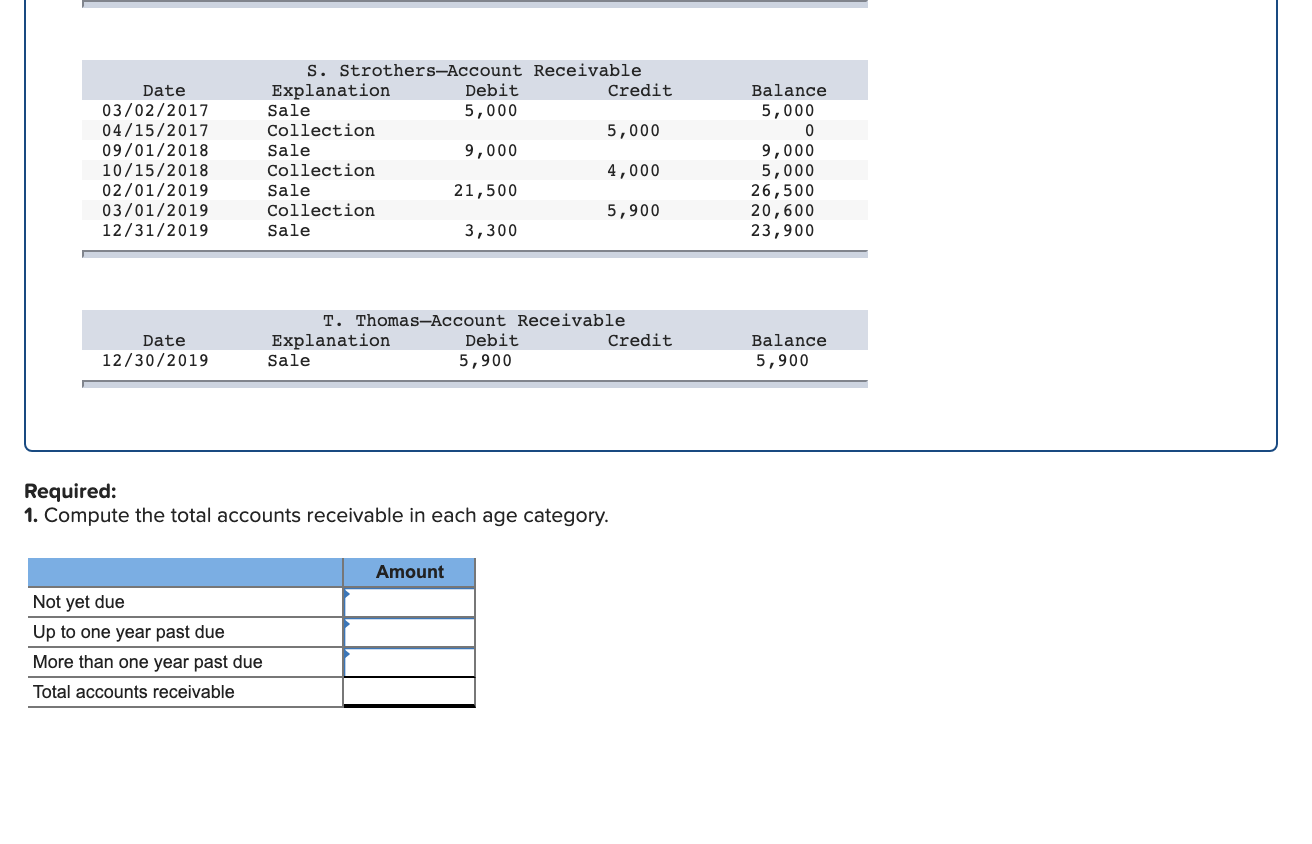Screen dimensions: 1312x844
Task: Select the 03/01/2019 date entry
Action: [x=156, y=211]
